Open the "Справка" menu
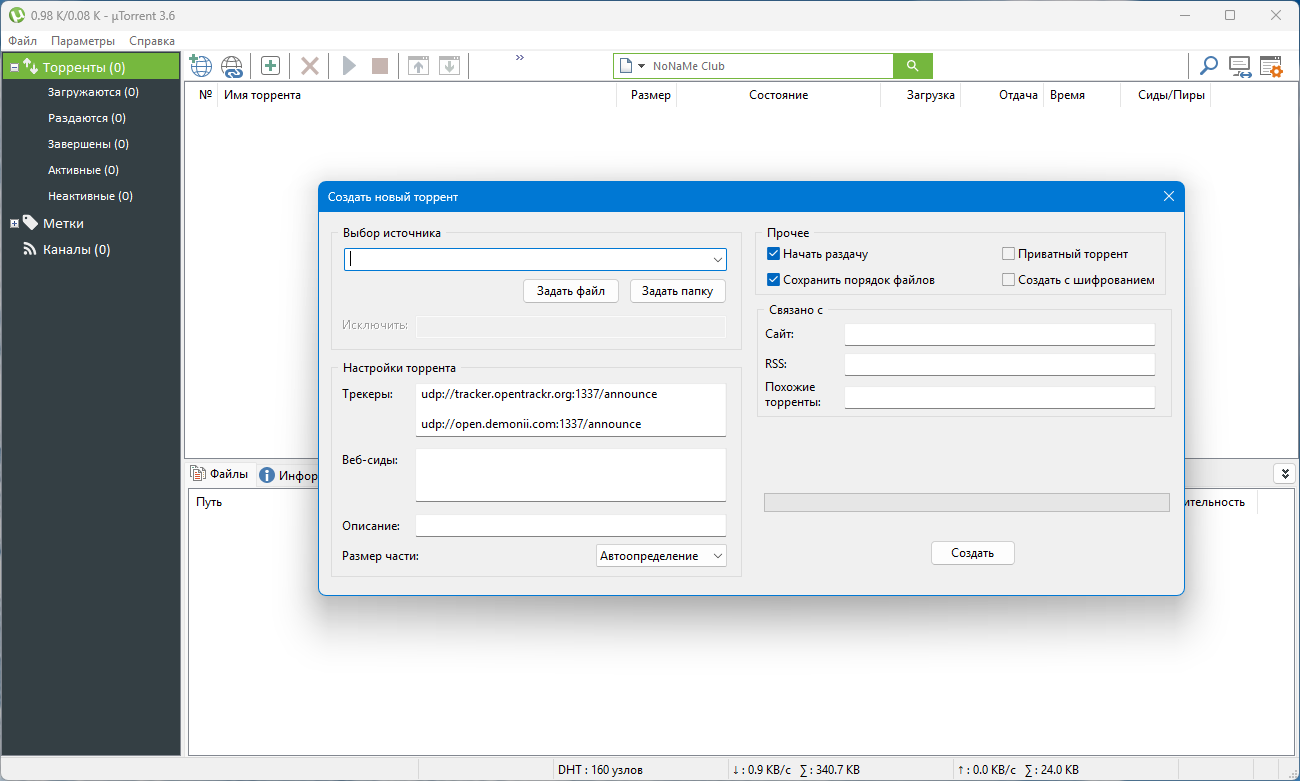This screenshot has height=781, width=1300. 152,41
